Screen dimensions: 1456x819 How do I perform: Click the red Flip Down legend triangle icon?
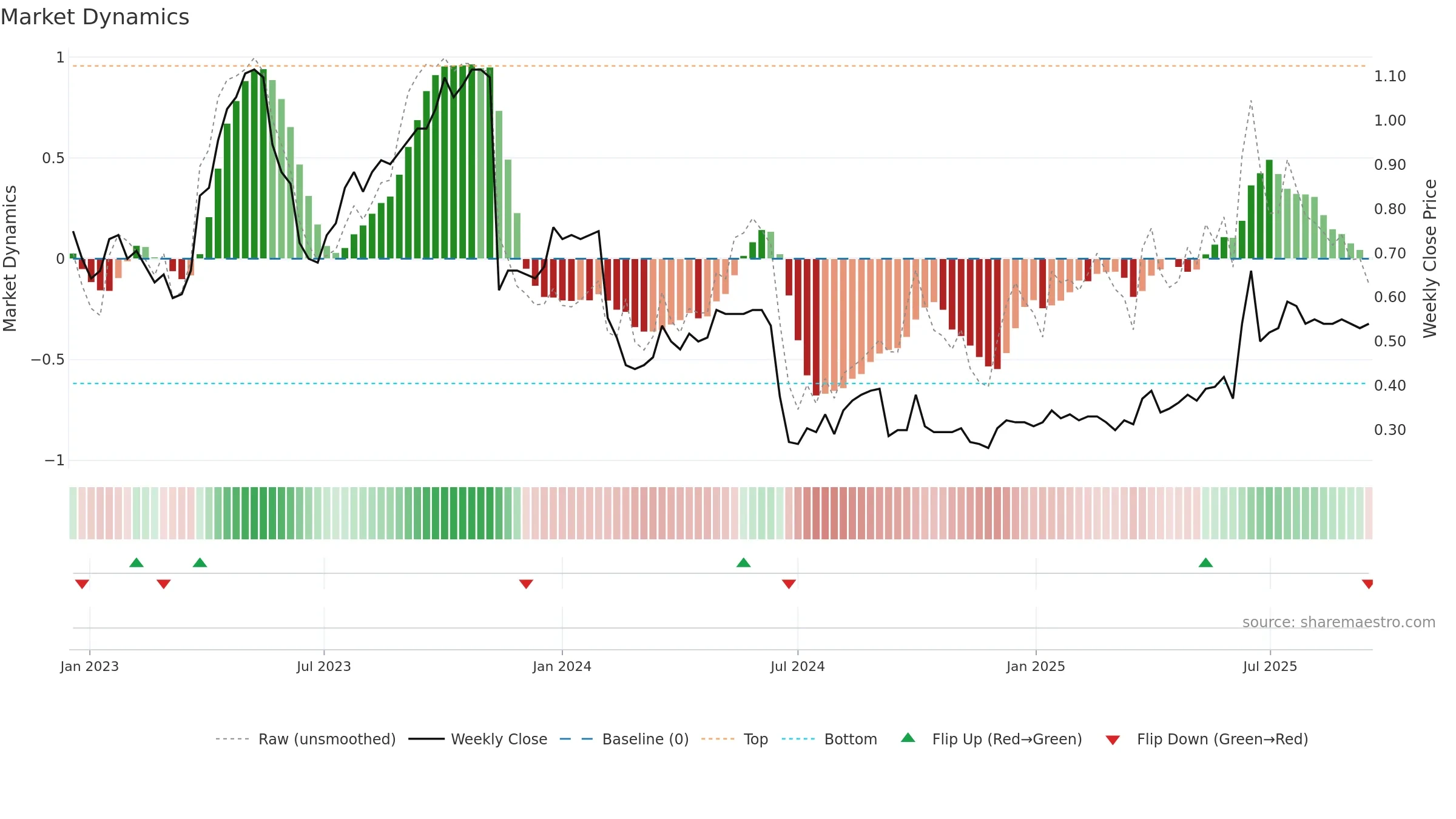point(1113,740)
